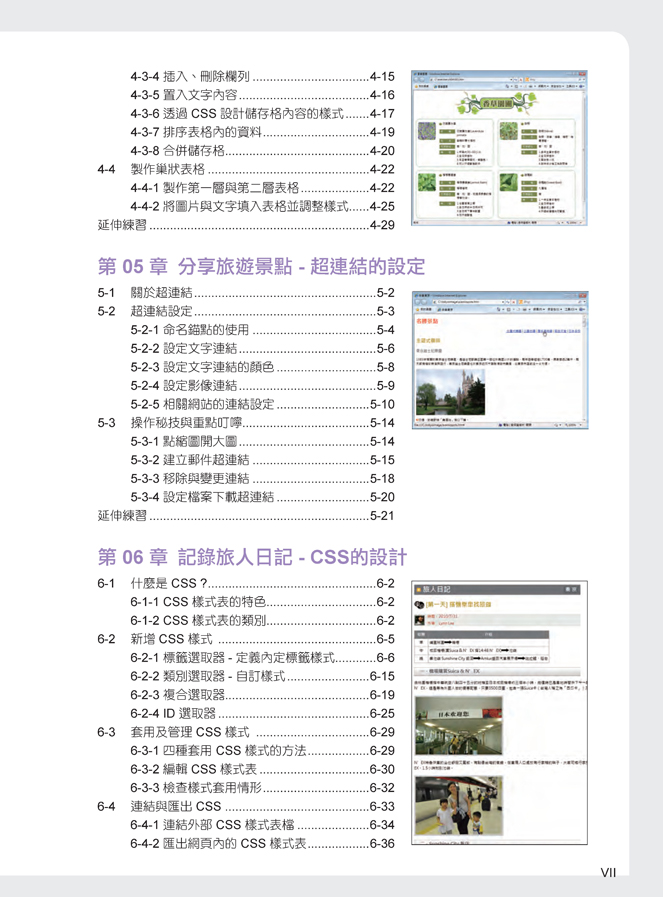Open the herb garden web page thumbnail
The width and height of the screenshot is (663, 897).
pos(499,148)
